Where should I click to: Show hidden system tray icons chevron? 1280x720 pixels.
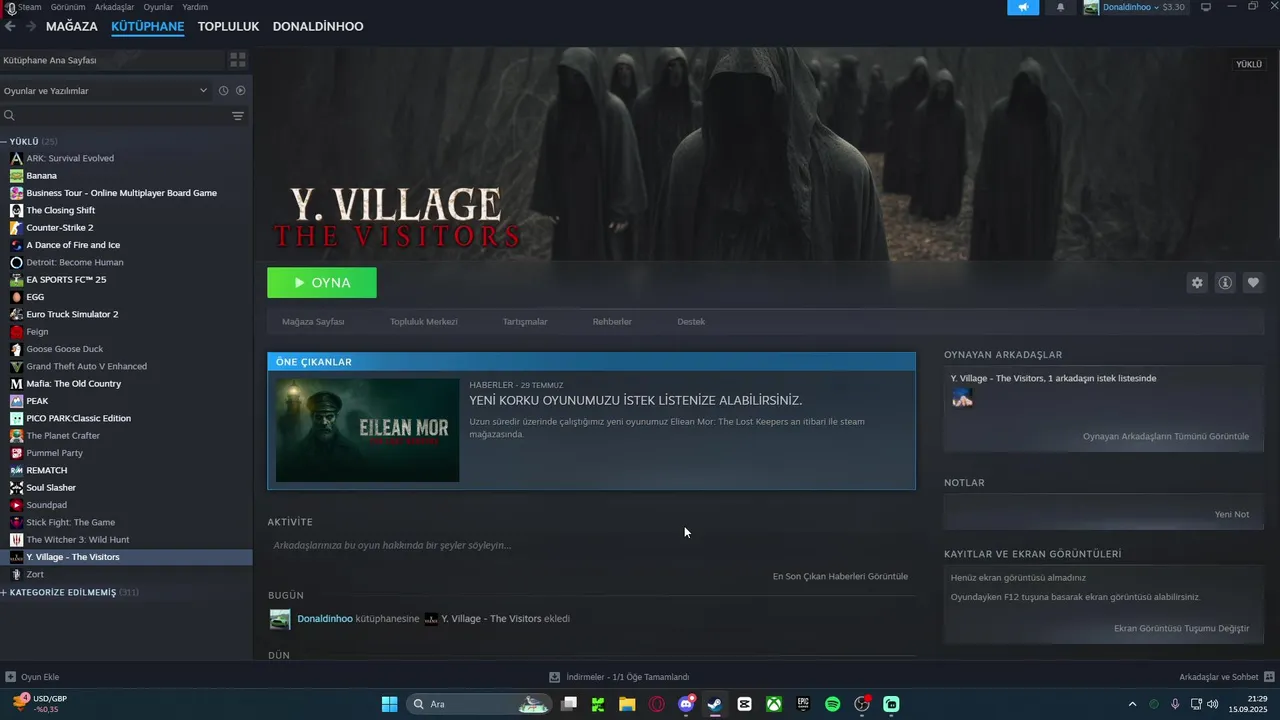point(1132,704)
